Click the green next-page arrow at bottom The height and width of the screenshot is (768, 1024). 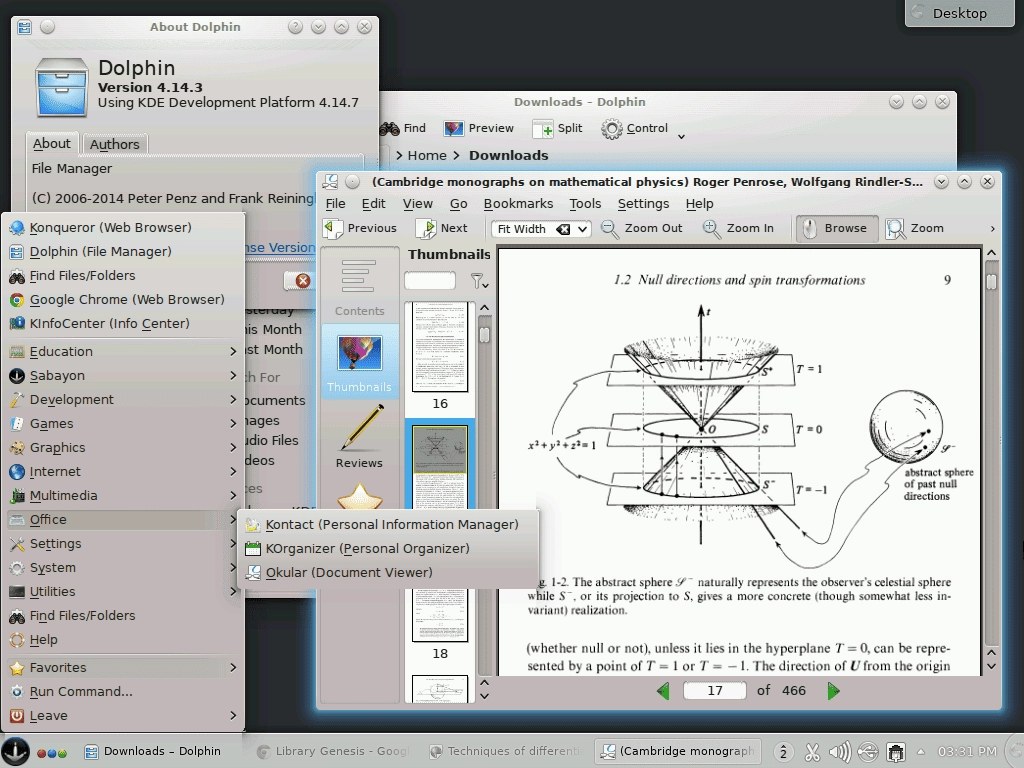833,691
